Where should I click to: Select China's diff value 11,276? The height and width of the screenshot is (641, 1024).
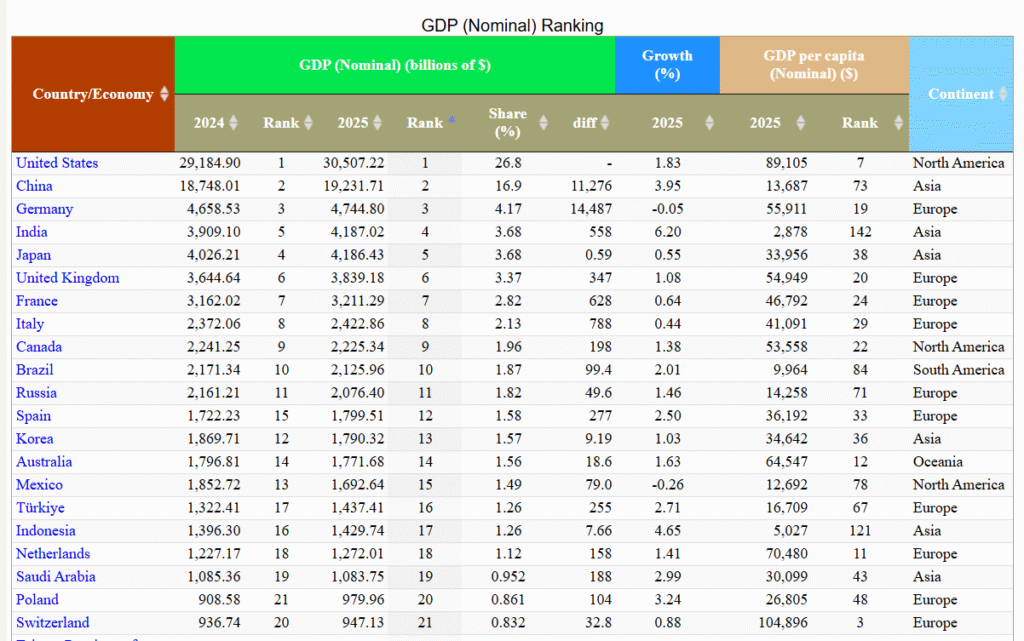591,186
